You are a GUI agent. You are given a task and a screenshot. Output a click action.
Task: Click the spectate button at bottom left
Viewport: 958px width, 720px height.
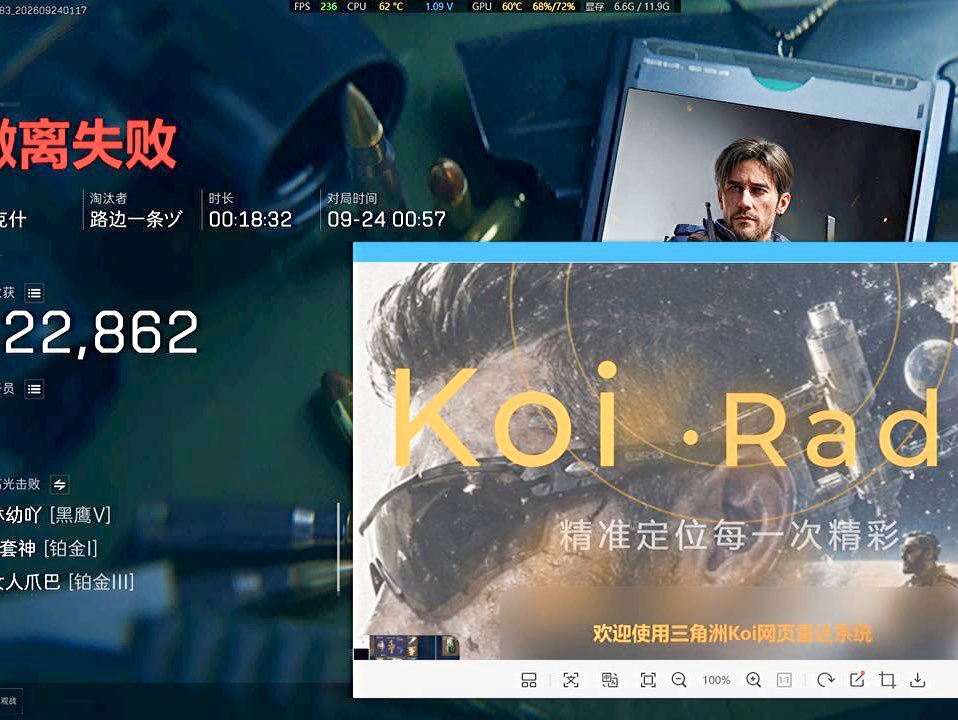10,701
